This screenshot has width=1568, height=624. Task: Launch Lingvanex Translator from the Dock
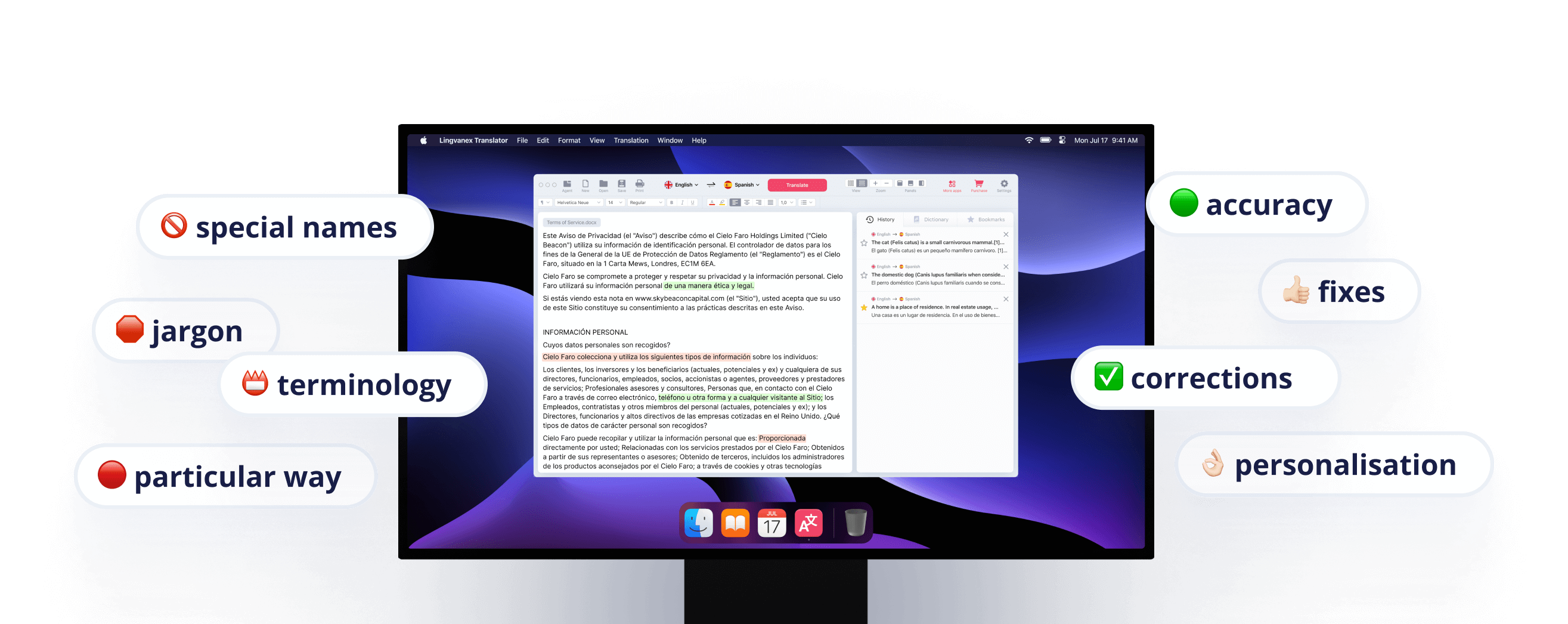click(x=808, y=523)
